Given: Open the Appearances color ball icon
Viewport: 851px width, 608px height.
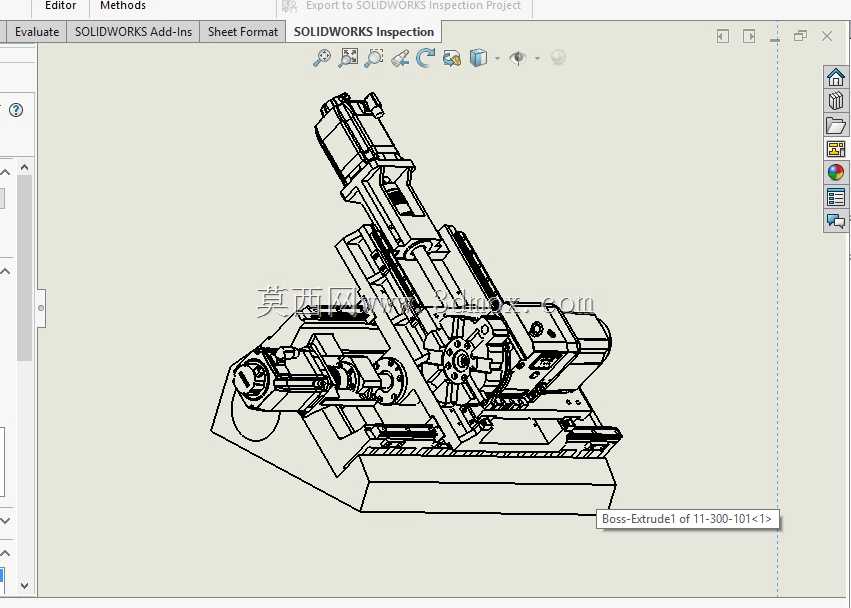Looking at the screenshot, I should point(836,173).
